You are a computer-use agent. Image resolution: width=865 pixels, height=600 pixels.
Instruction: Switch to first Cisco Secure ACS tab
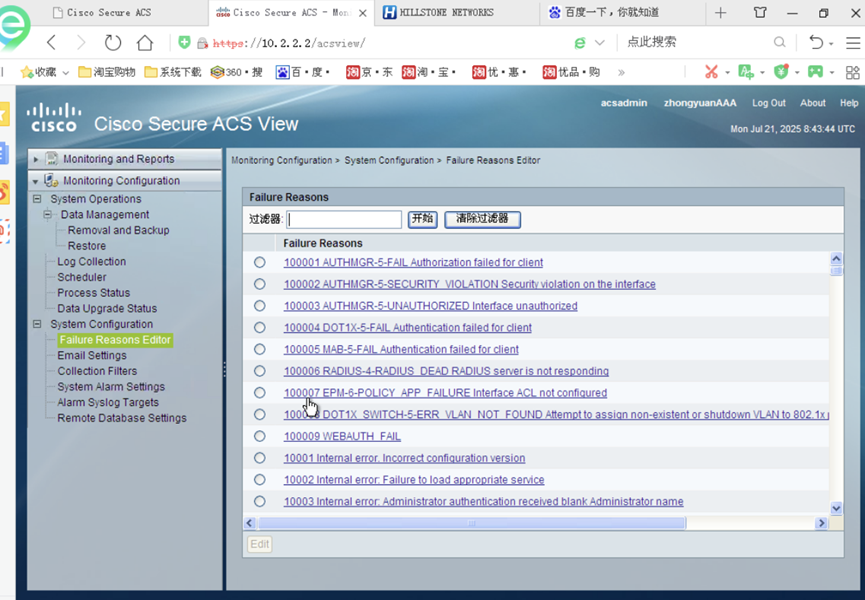(103, 12)
